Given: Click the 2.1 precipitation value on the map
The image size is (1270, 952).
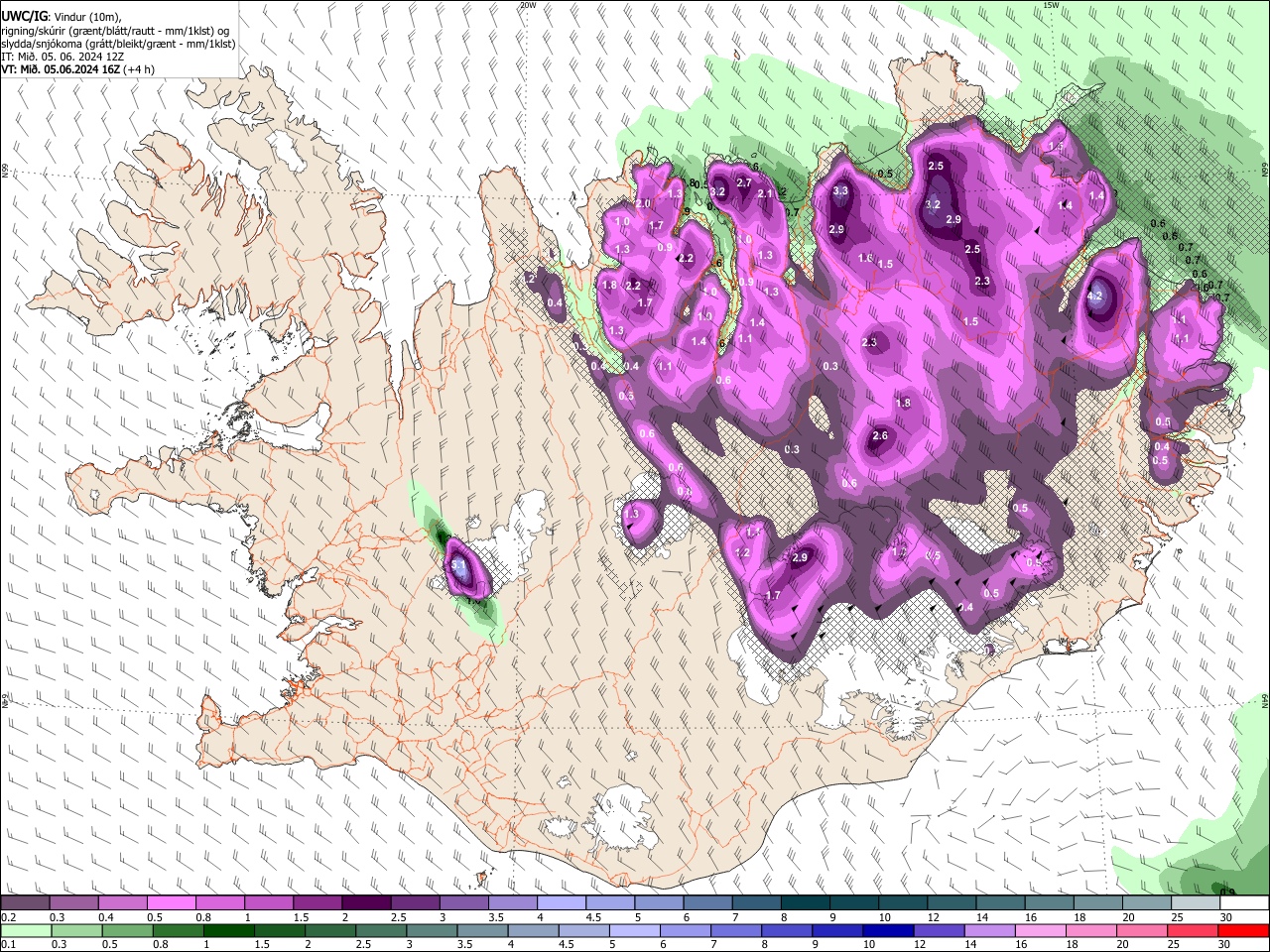Looking at the screenshot, I should [764, 194].
